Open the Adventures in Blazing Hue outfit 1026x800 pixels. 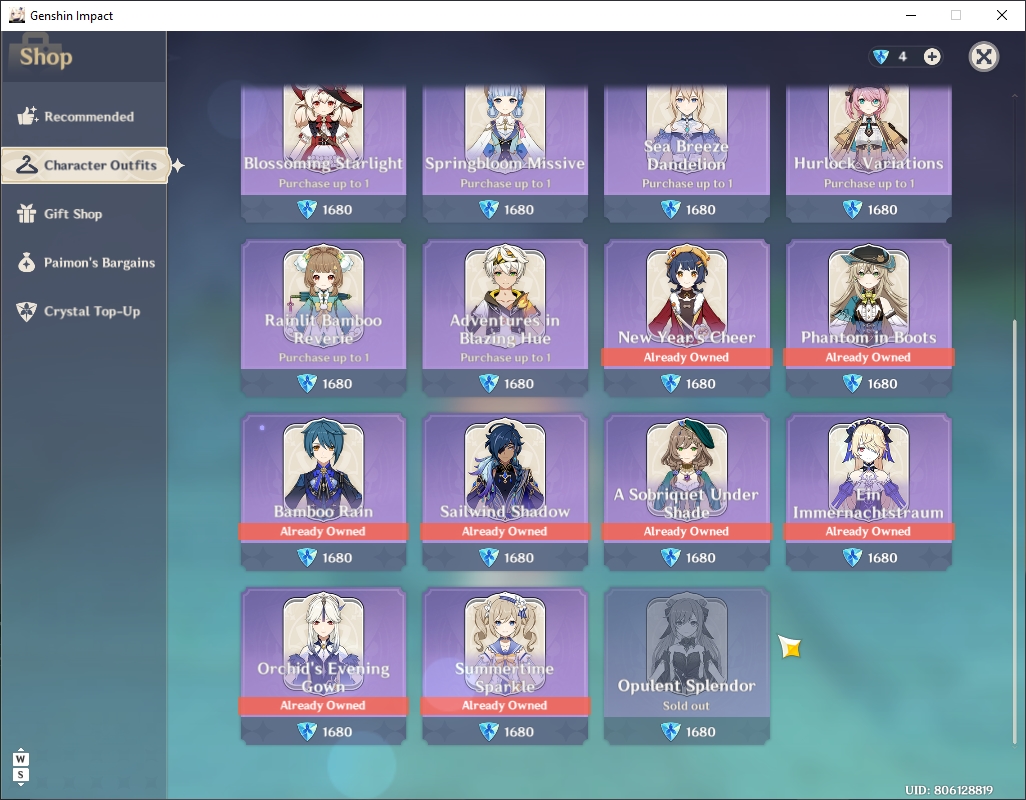point(505,318)
